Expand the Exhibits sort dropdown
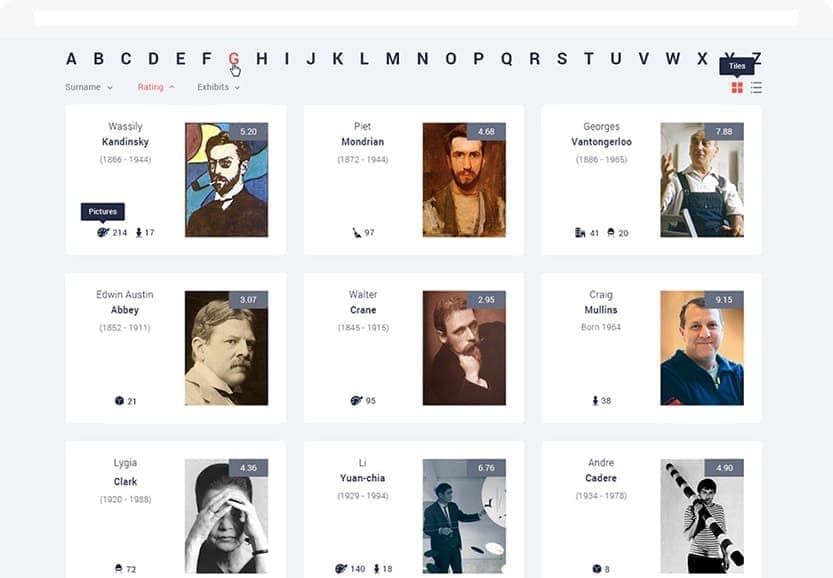This screenshot has height=578, width=833. (x=218, y=87)
